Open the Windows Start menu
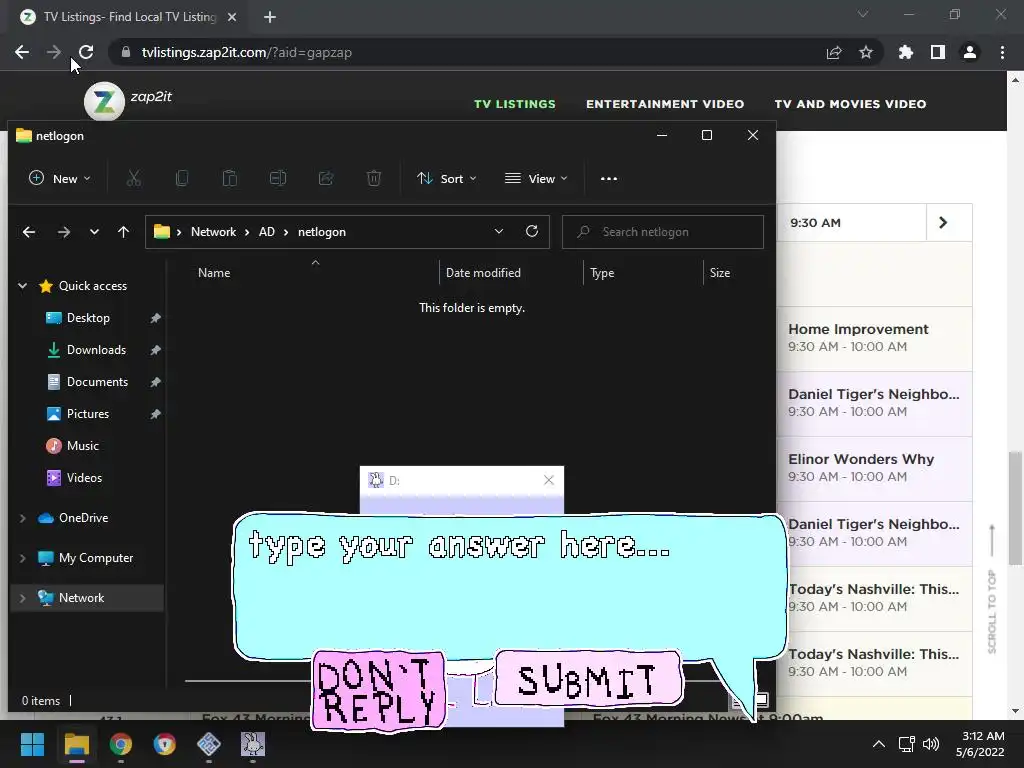The image size is (1024, 768). (32, 744)
